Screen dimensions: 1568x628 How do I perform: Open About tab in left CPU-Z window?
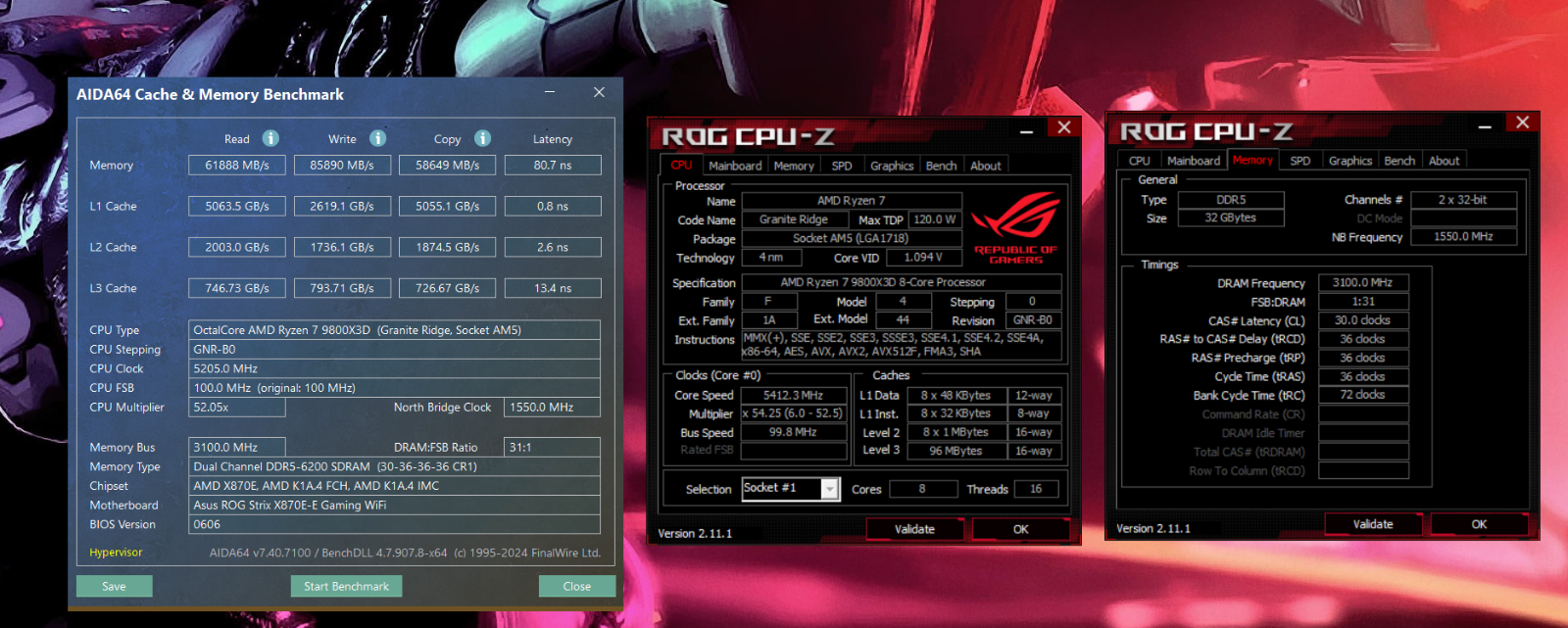click(x=986, y=166)
